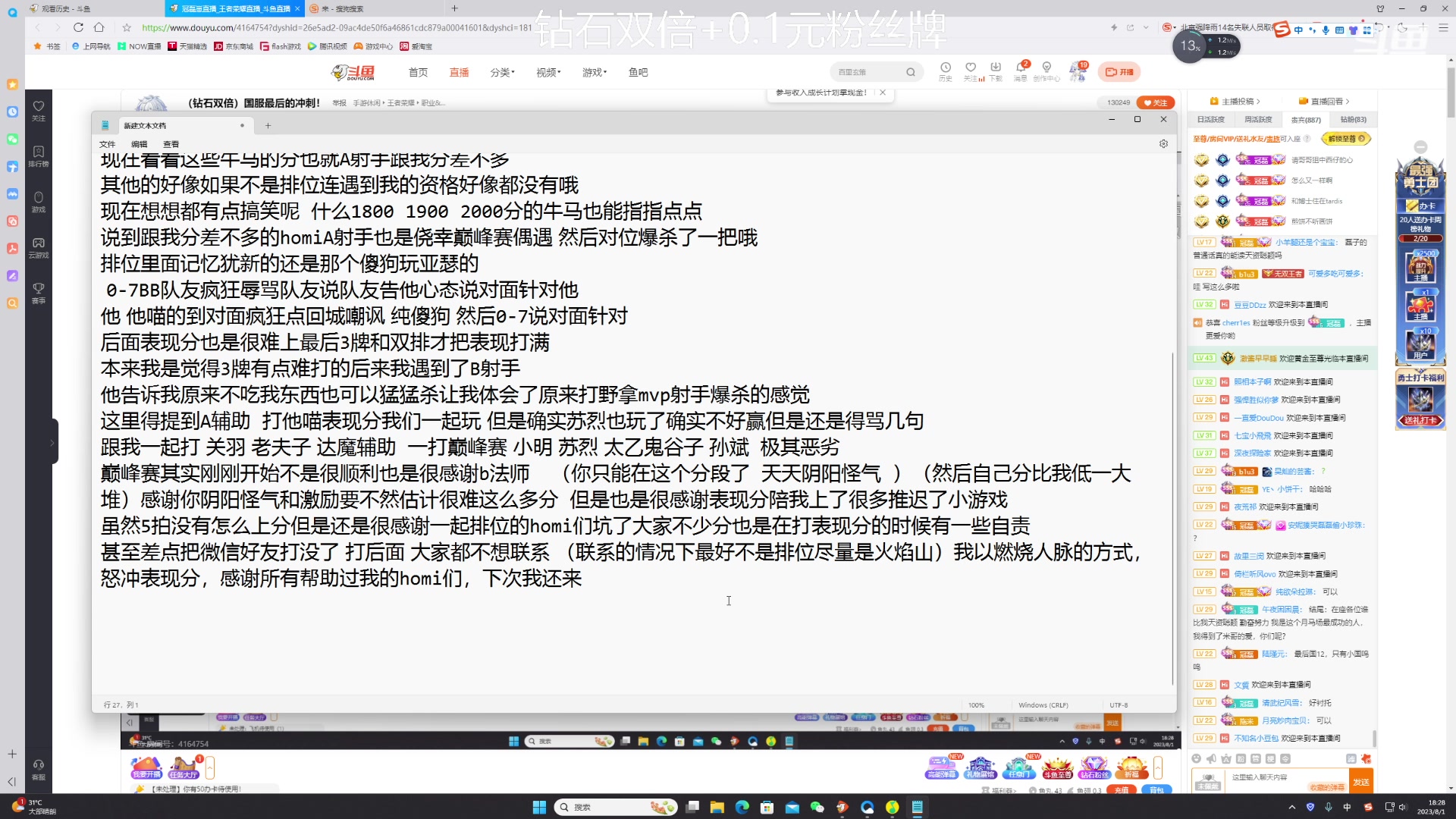Open the 文件 menu in Notepad

pos(107,144)
